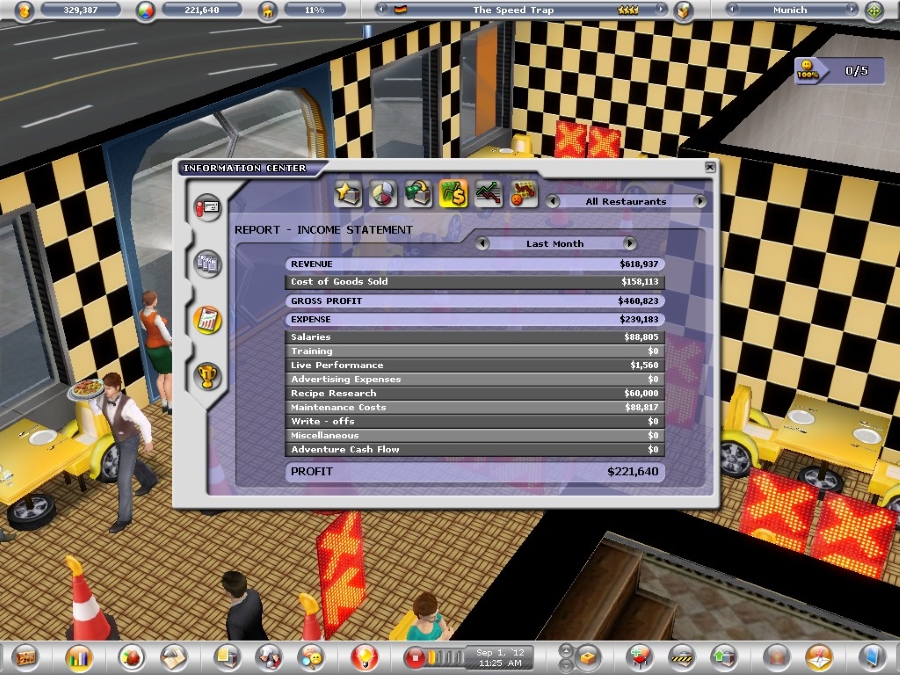Show previous restaurant in All Restaurants selector
The width and height of the screenshot is (900, 675).
(x=553, y=201)
